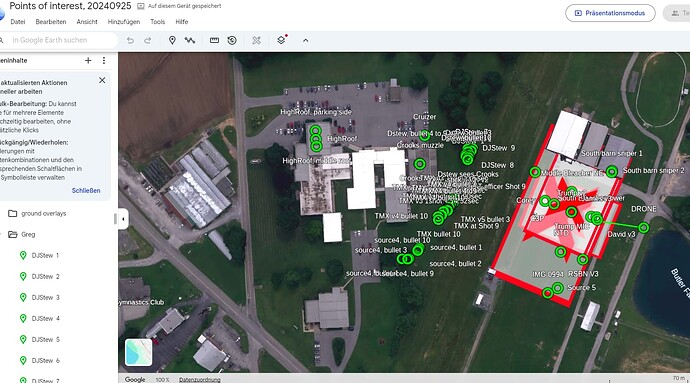The height and width of the screenshot is (383, 690).
Task: Click the source4, bullet 10 marker
Action: [x=418, y=250]
